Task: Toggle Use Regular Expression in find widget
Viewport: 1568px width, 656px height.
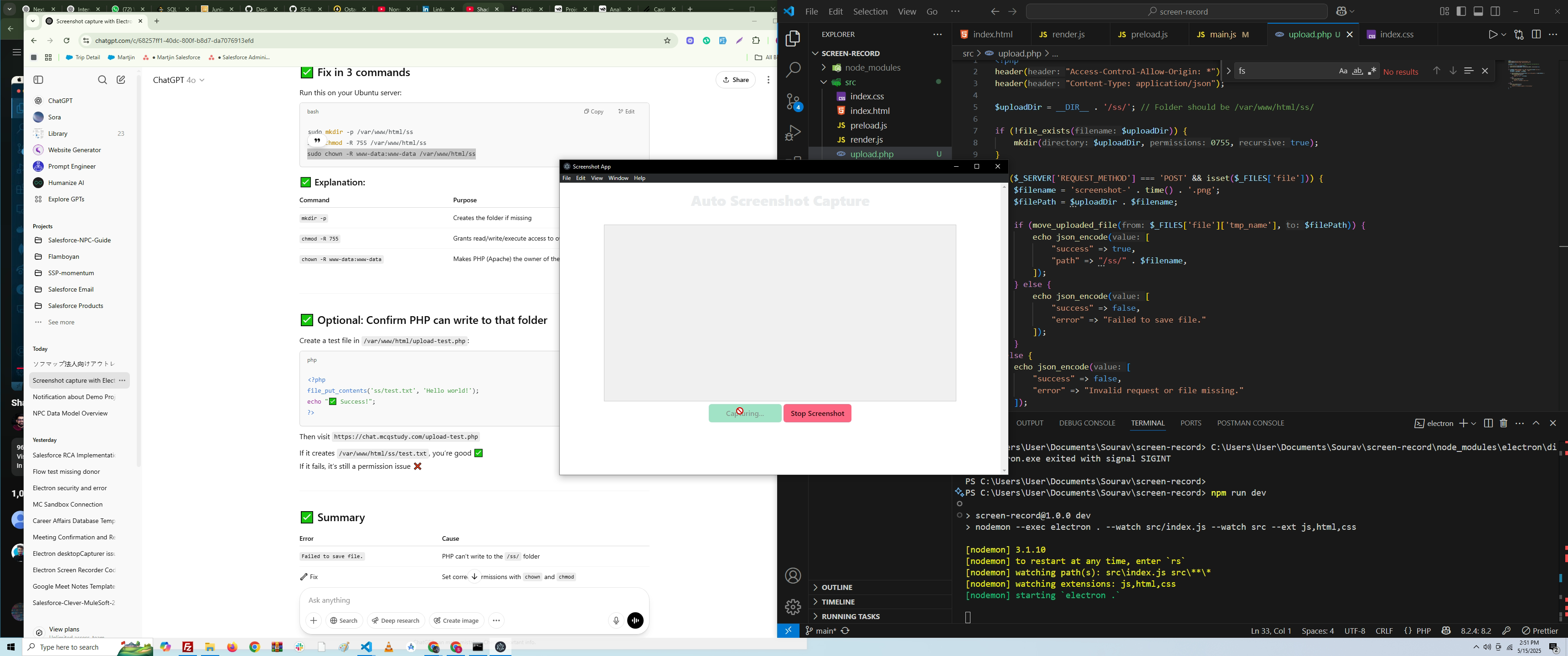Action: tap(1372, 71)
